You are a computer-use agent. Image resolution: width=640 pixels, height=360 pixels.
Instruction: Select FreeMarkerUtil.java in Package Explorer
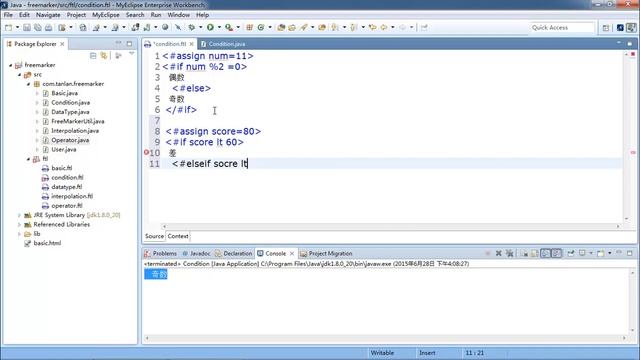78,121
